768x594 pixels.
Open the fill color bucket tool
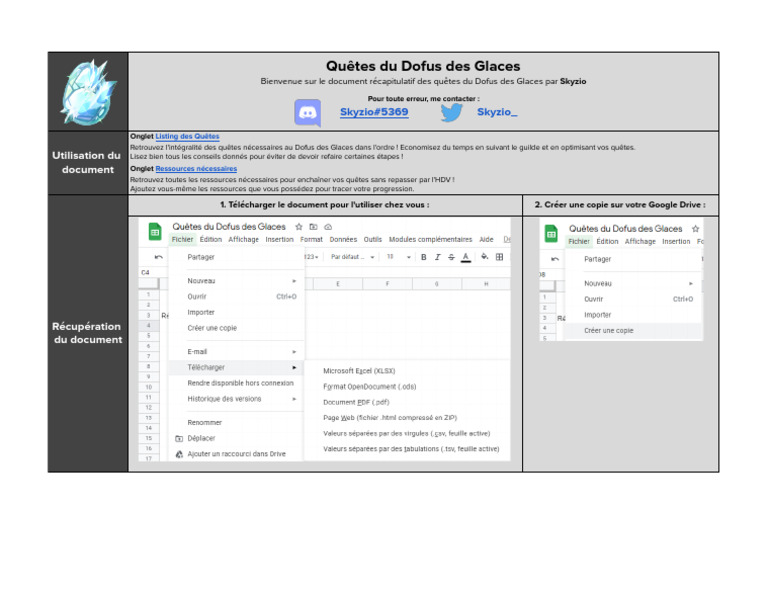[x=484, y=256]
